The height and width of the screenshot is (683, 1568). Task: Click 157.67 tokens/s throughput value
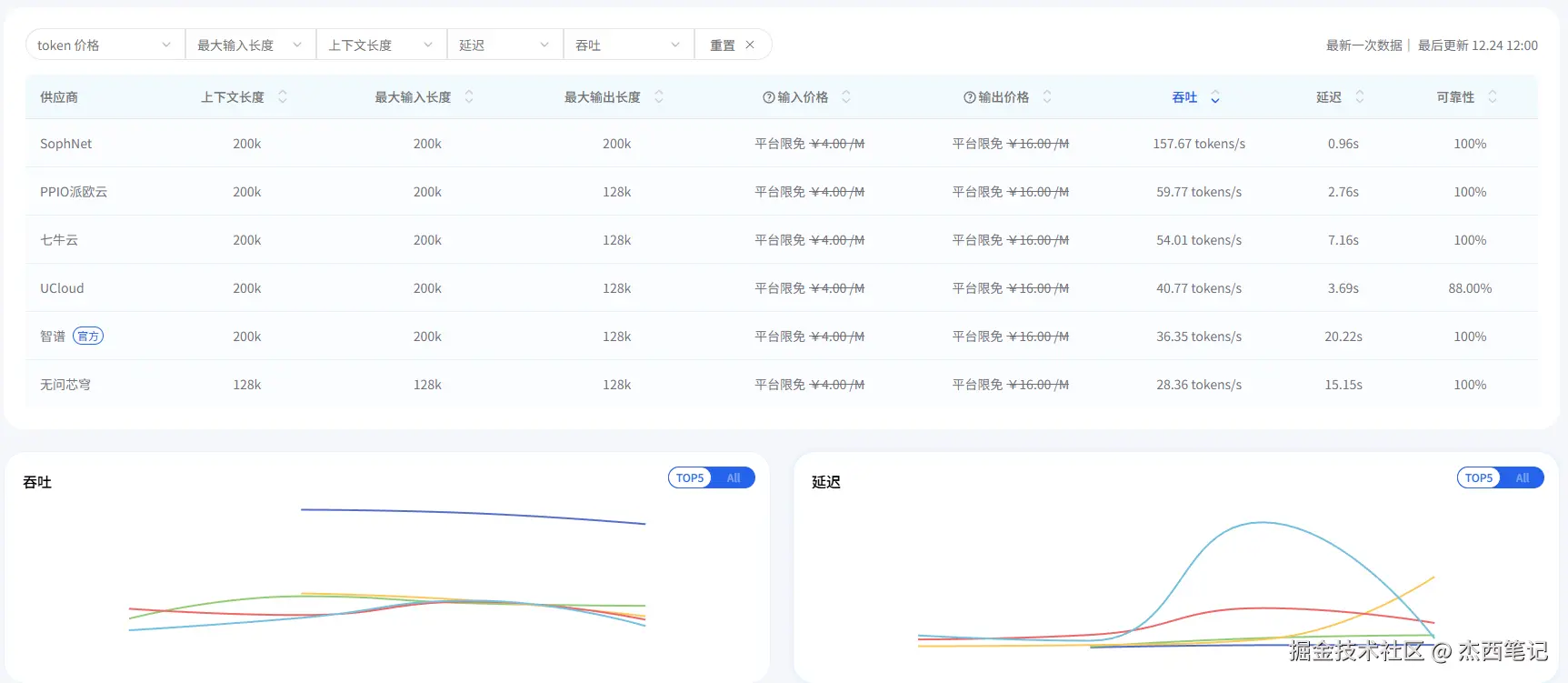tap(1199, 144)
